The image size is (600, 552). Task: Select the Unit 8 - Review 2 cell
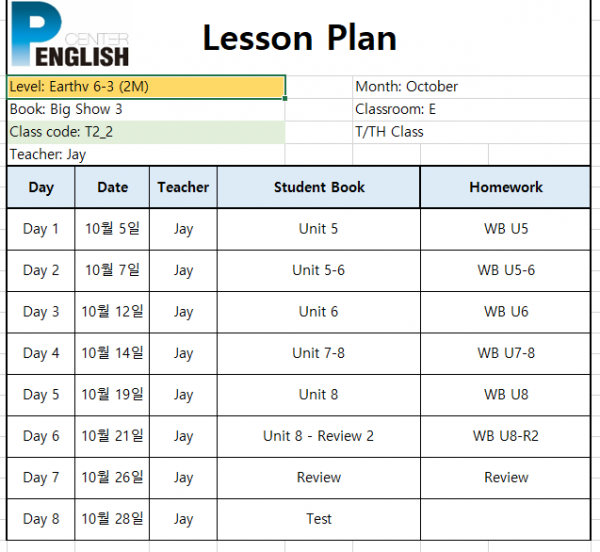318,436
